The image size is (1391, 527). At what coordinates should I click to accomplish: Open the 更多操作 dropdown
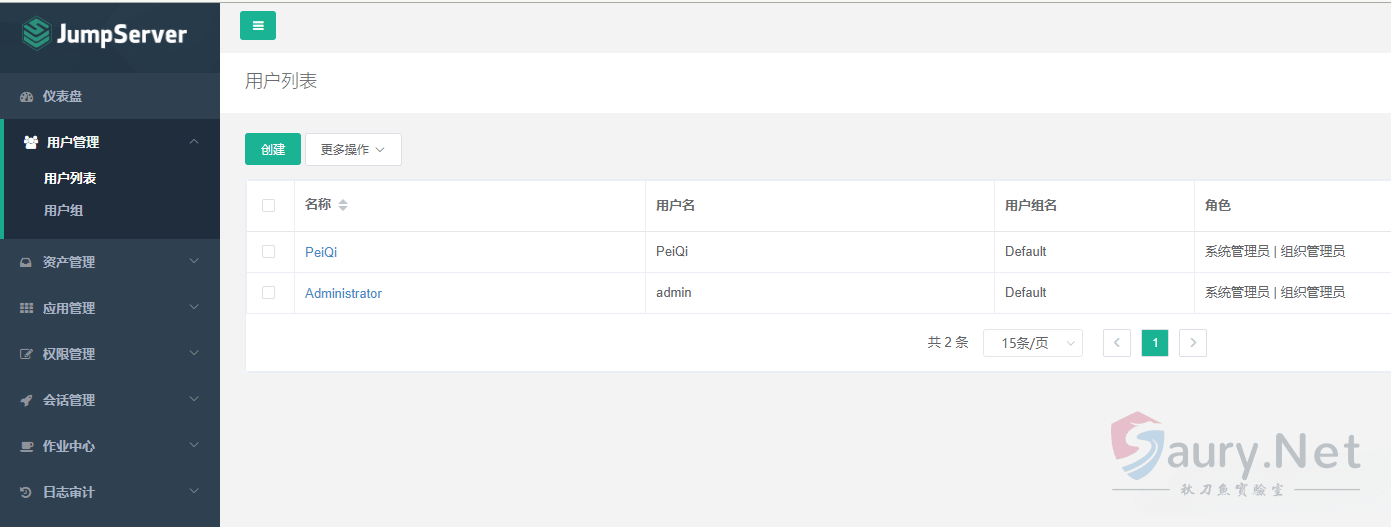pos(353,150)
